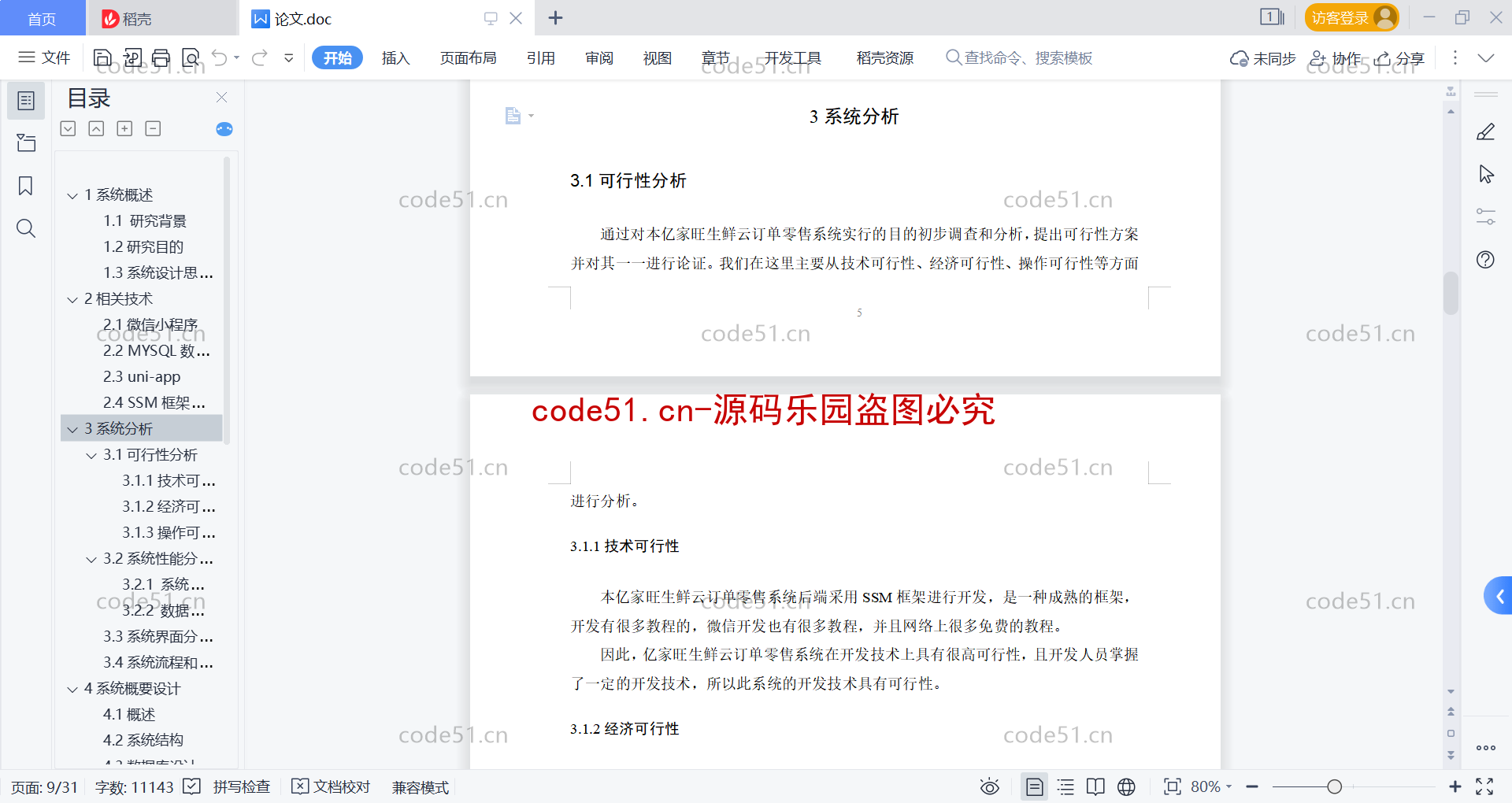Image resolution: width=1512 pixels, height=803 pixels.
Task: Open the 页面布局 ribbon tab
Action: 468,57
